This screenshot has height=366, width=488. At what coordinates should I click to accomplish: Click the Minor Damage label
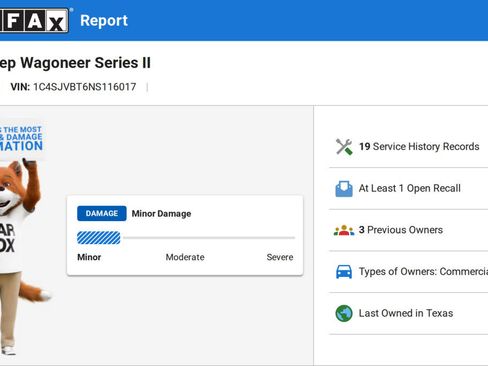161,214
